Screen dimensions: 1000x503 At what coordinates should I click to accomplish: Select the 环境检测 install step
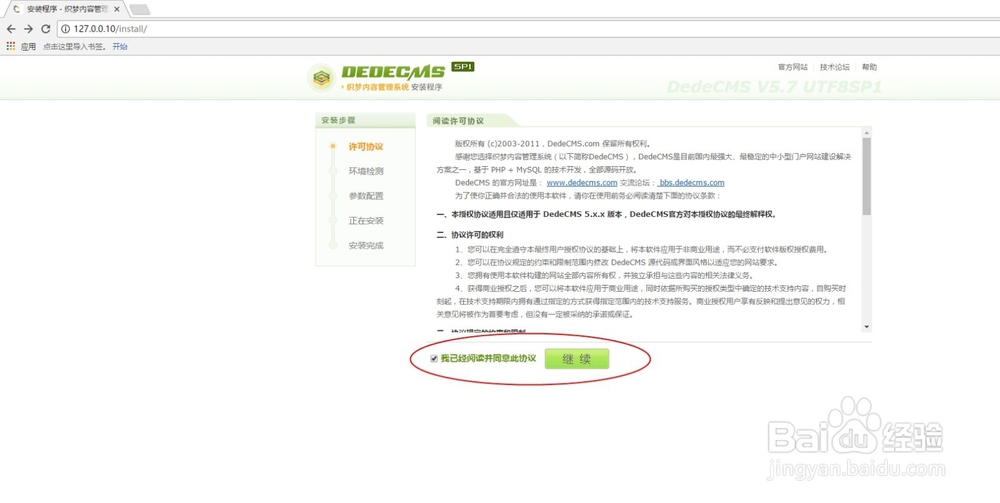coord(365,171)
